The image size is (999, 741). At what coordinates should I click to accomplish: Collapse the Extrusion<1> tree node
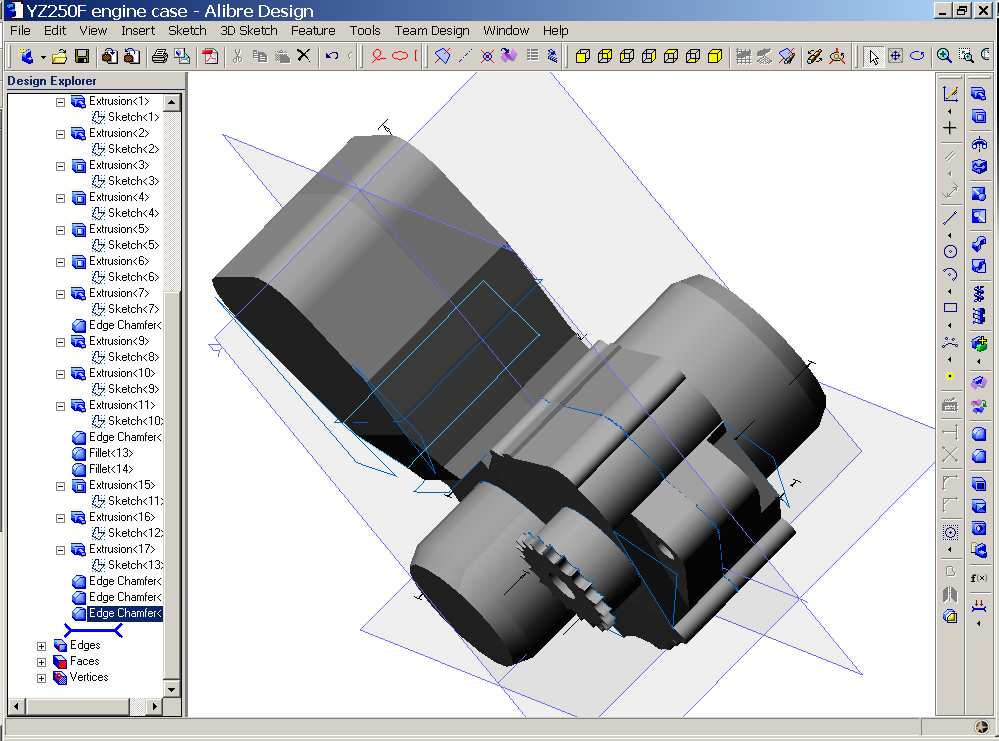[60, 102]
